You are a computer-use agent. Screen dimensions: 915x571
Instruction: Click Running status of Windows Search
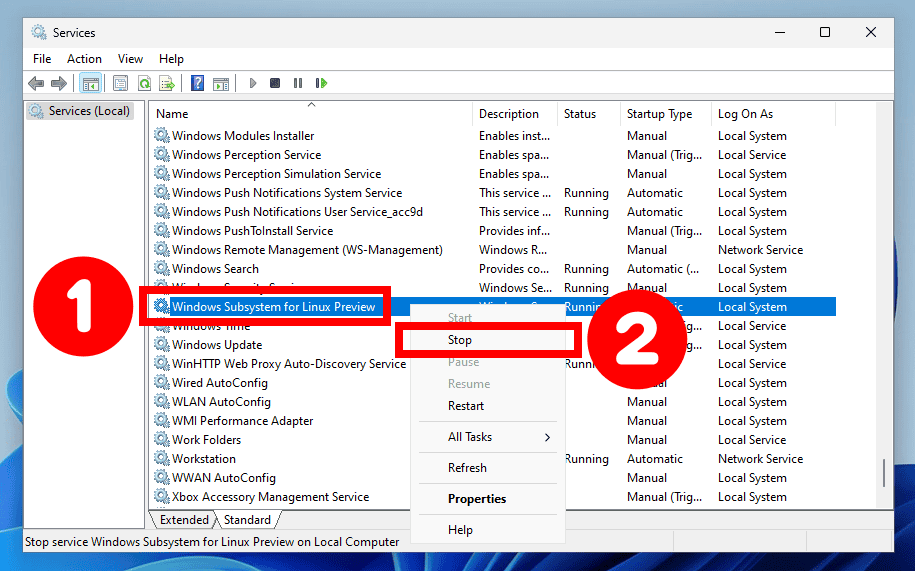[x=586, y=268]
